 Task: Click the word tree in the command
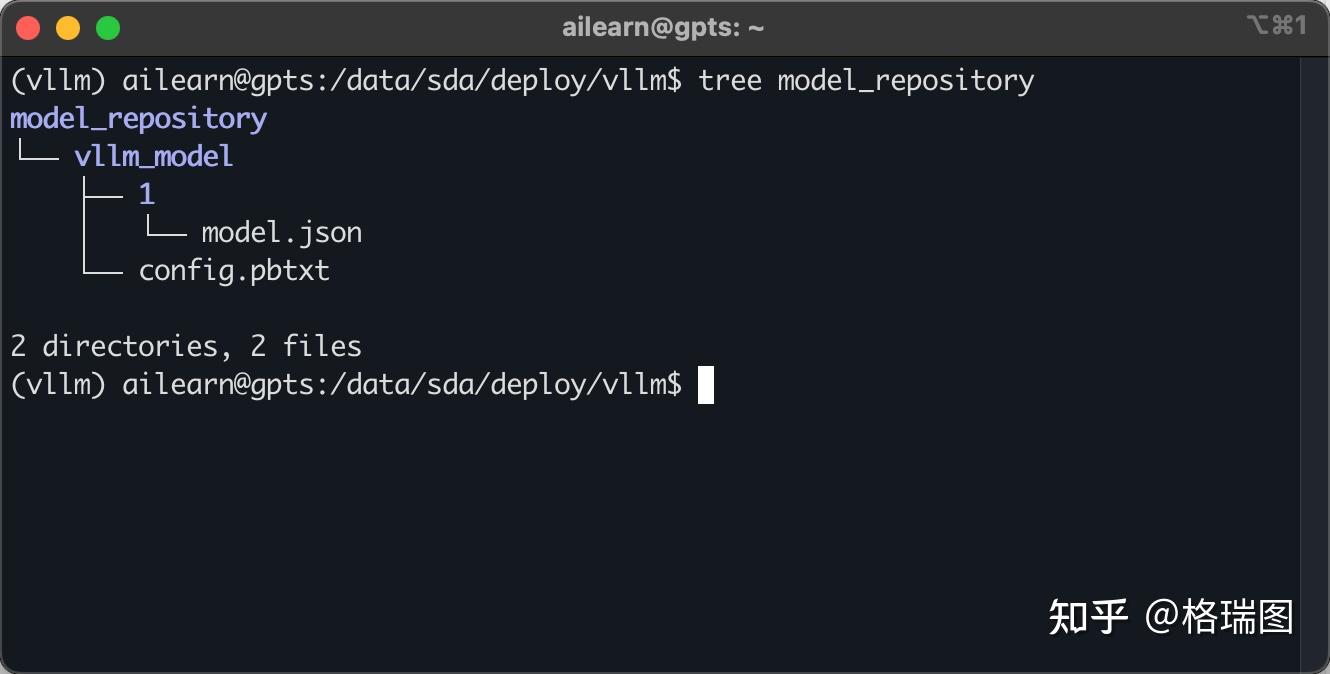click(x=730, y=80)
